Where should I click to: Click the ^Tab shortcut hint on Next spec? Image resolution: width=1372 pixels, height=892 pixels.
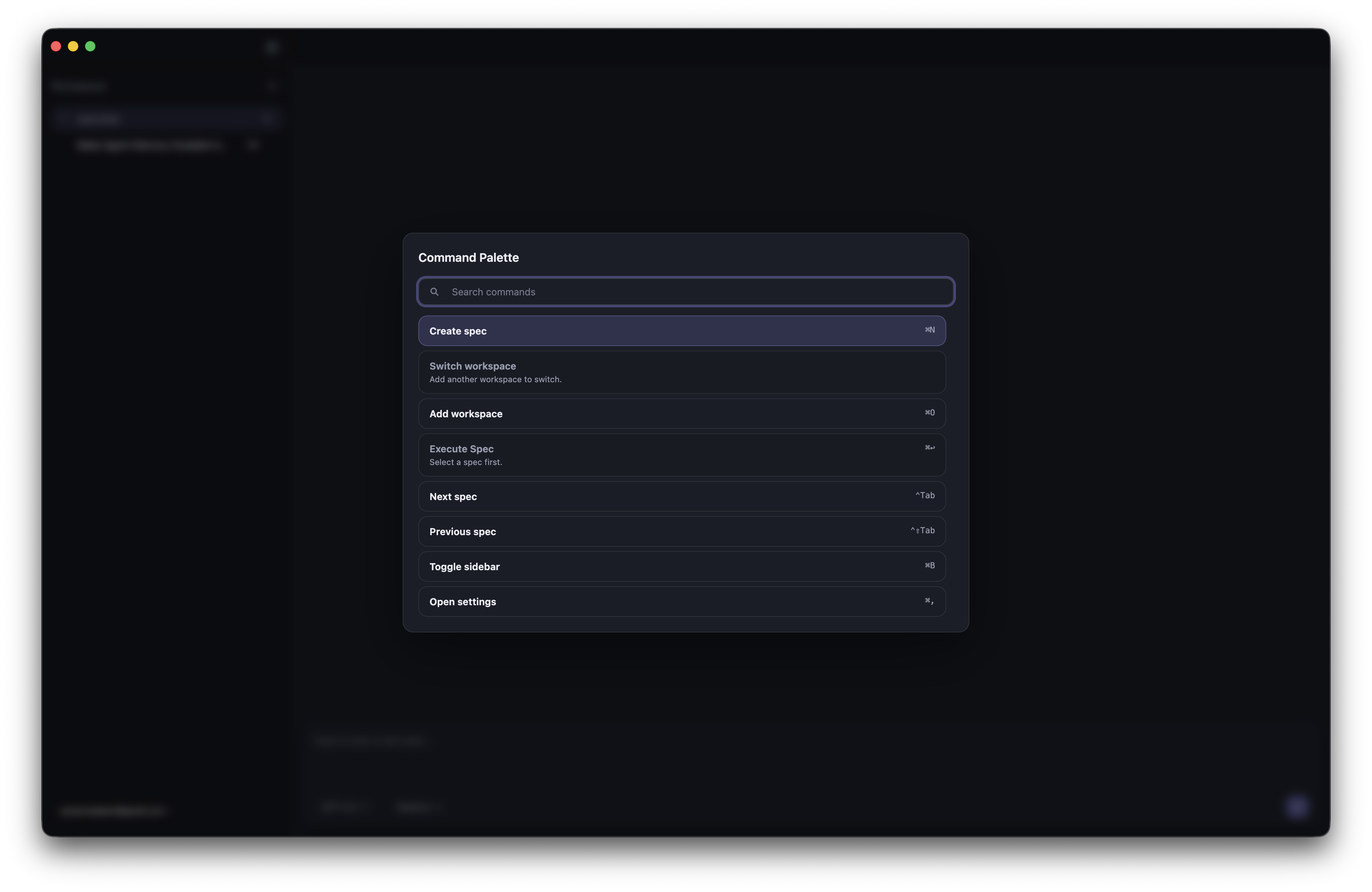(x=925, y=495)
